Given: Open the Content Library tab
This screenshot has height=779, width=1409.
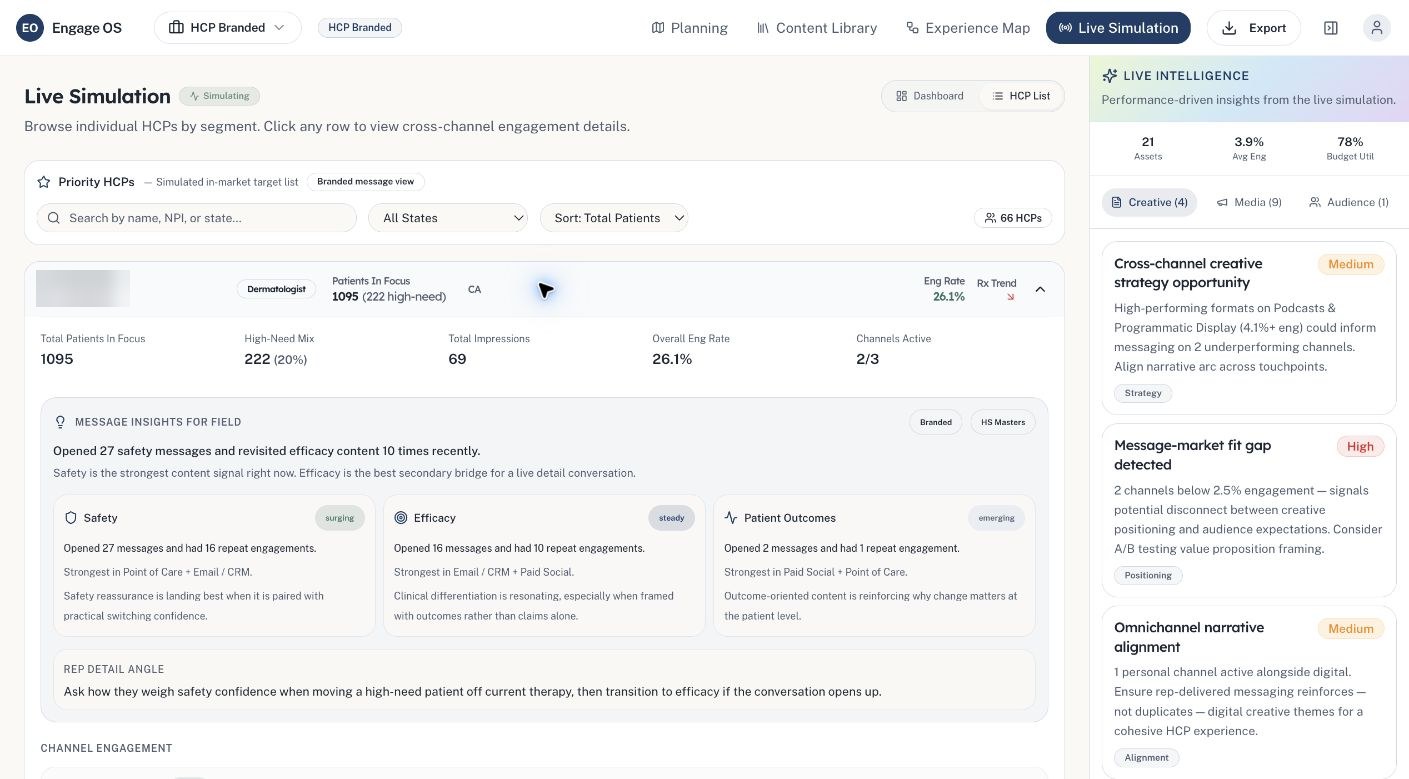Looking at the screenshot, I should (817, 28).
